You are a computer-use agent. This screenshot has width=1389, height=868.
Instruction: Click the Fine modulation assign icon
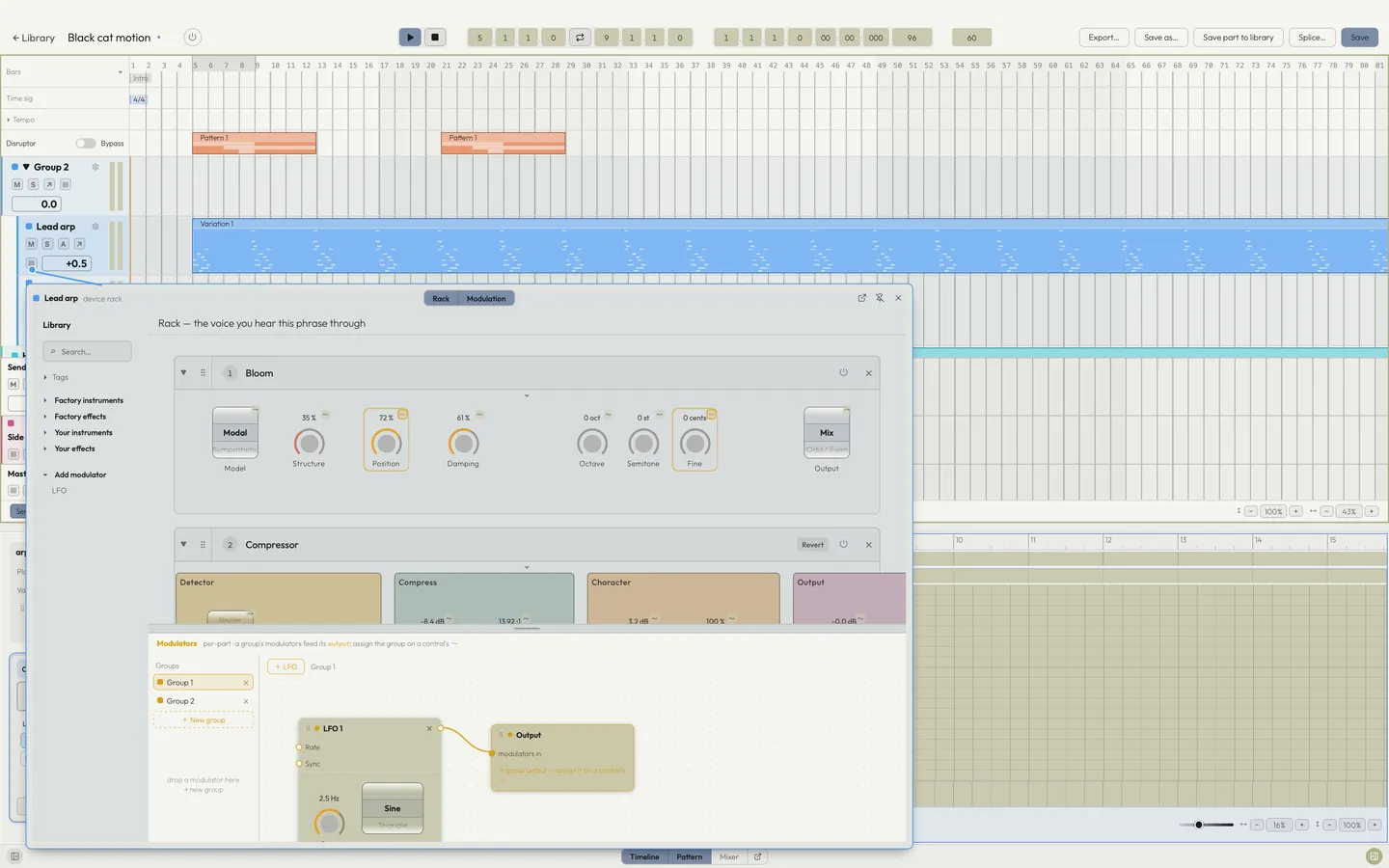pyautogui.click(x=711, y=415)
